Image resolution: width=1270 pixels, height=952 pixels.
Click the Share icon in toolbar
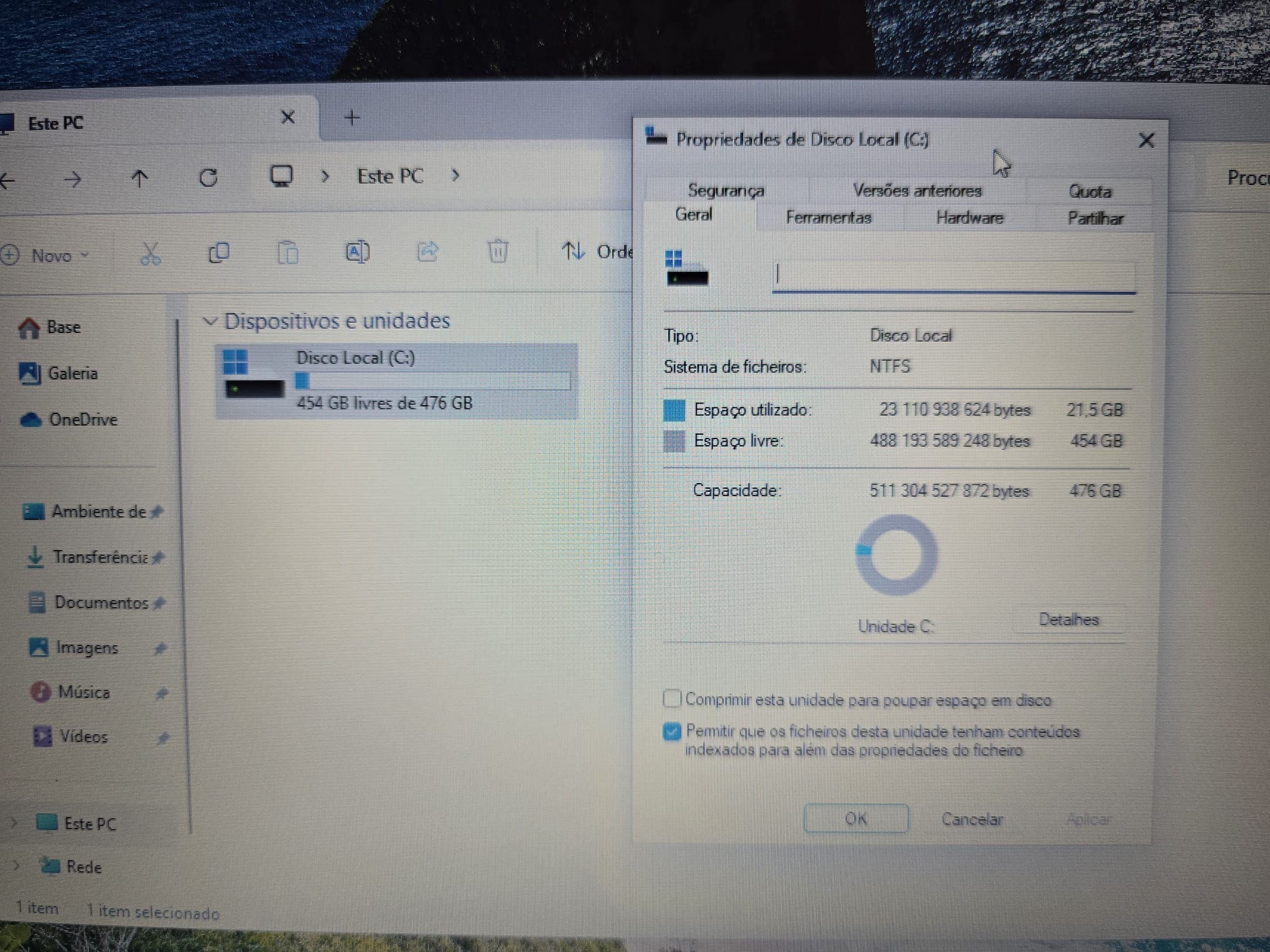pos(427,251)
